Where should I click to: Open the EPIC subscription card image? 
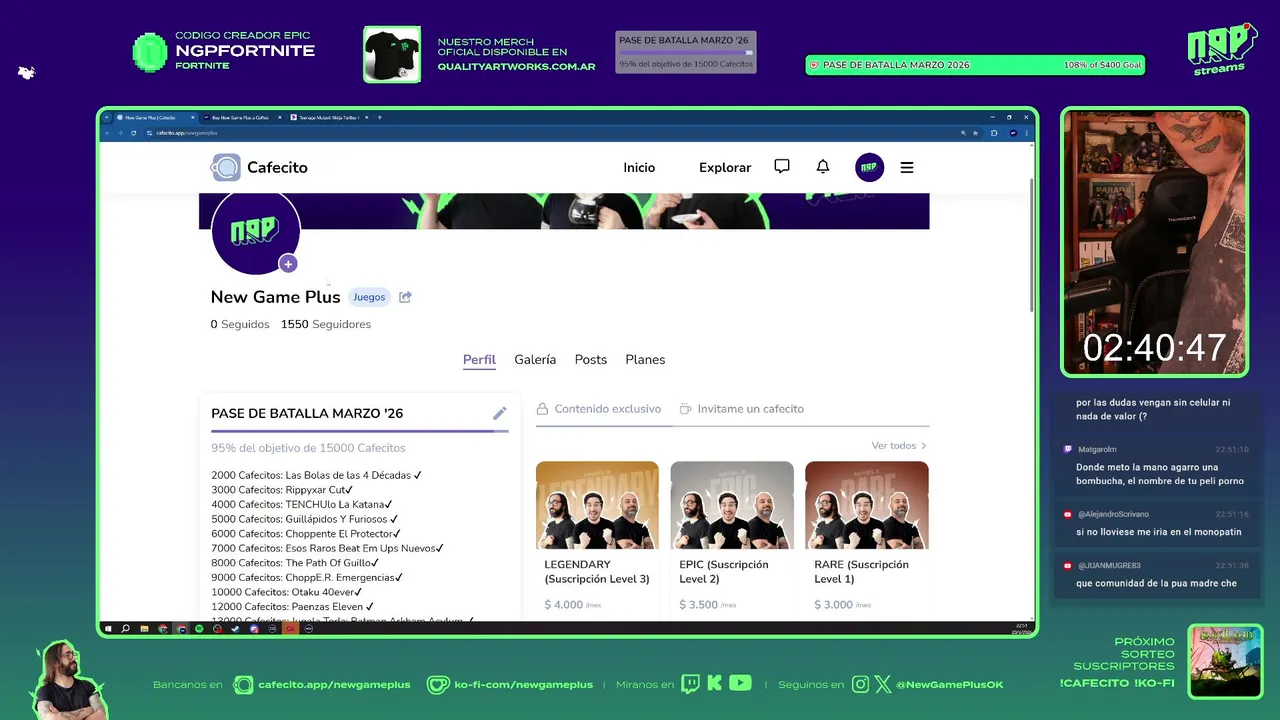click(732, 505)
